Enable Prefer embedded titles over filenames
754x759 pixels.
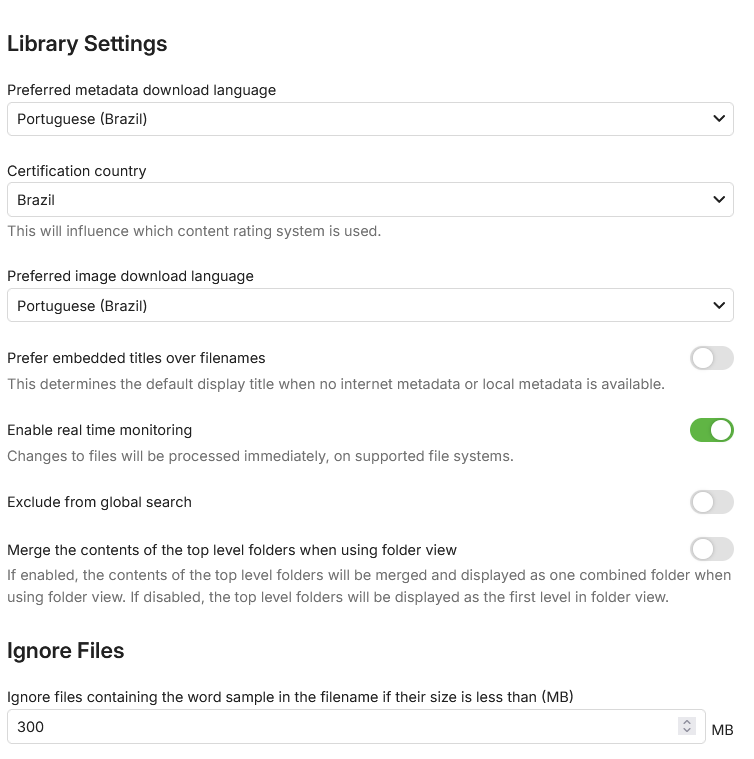coord(711,358)
